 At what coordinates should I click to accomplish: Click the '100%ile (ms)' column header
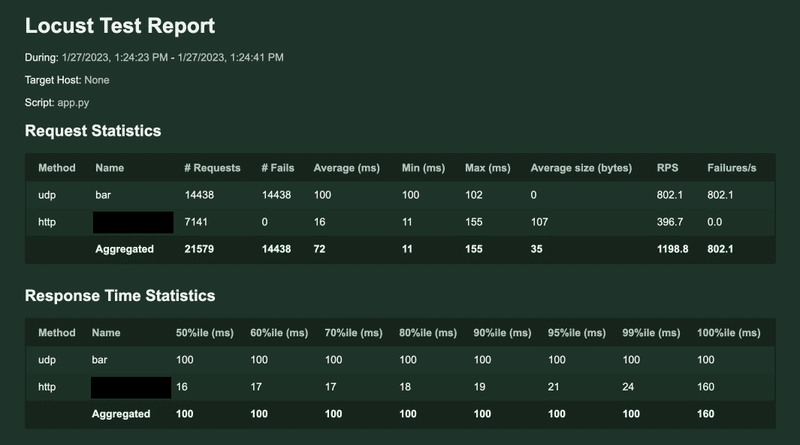[729, 333]
